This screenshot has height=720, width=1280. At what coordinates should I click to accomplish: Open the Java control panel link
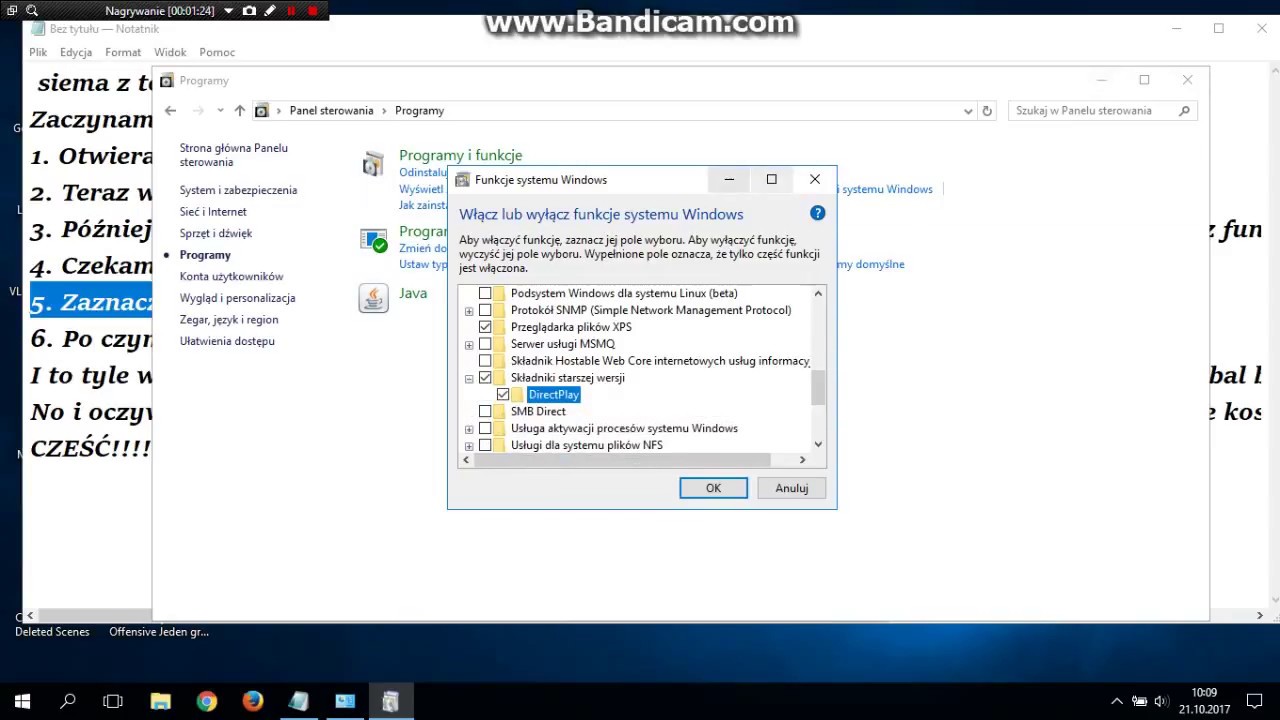click(x=413, y=293)
